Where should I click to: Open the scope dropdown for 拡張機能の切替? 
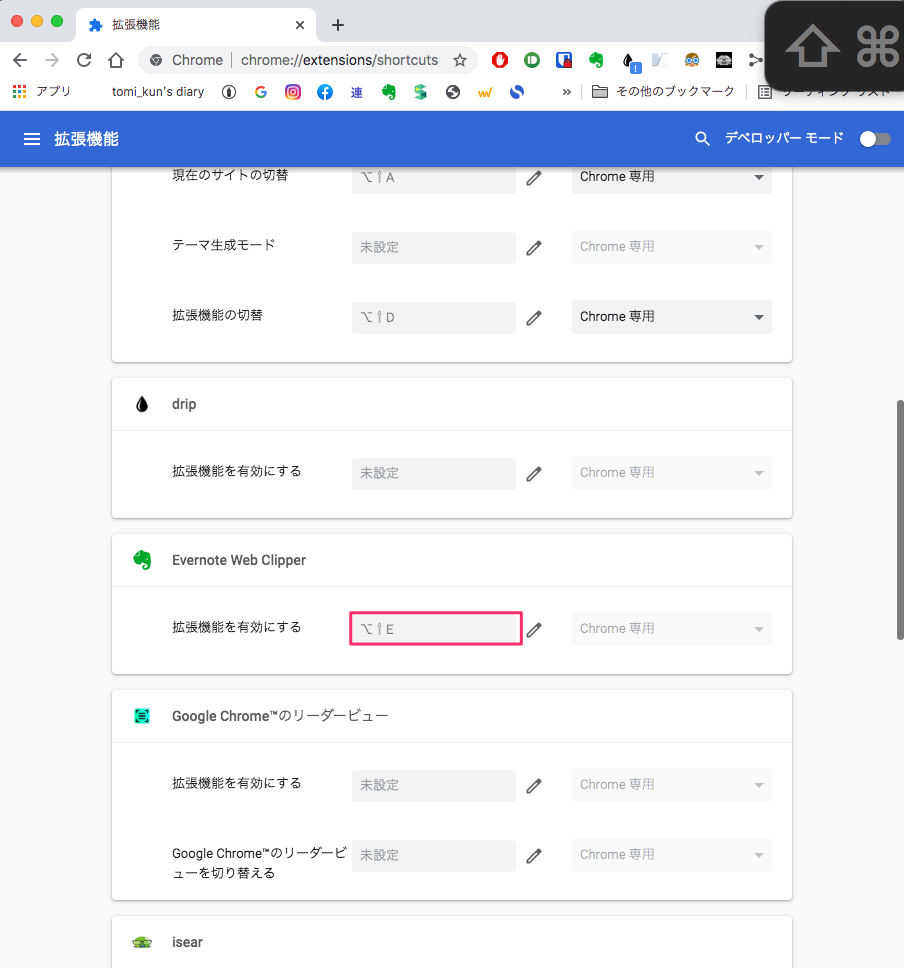[671, 317]
